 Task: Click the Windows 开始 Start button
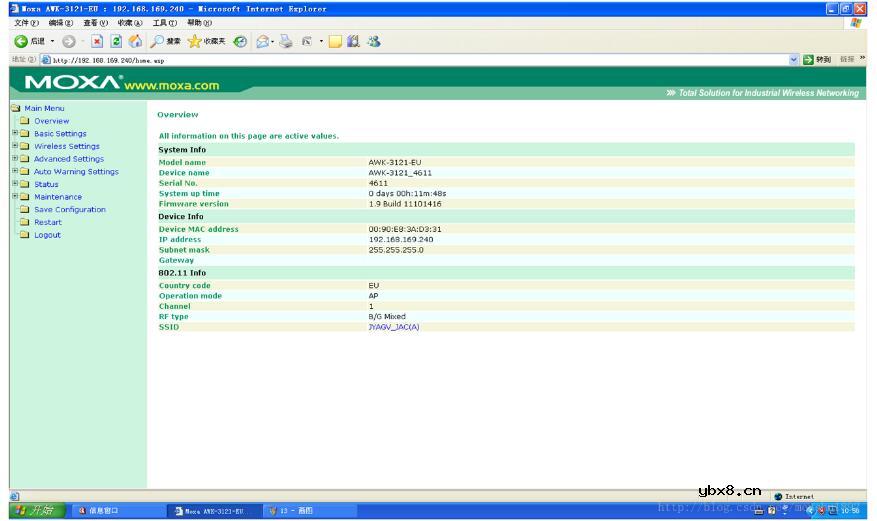(x=33, y=511)
